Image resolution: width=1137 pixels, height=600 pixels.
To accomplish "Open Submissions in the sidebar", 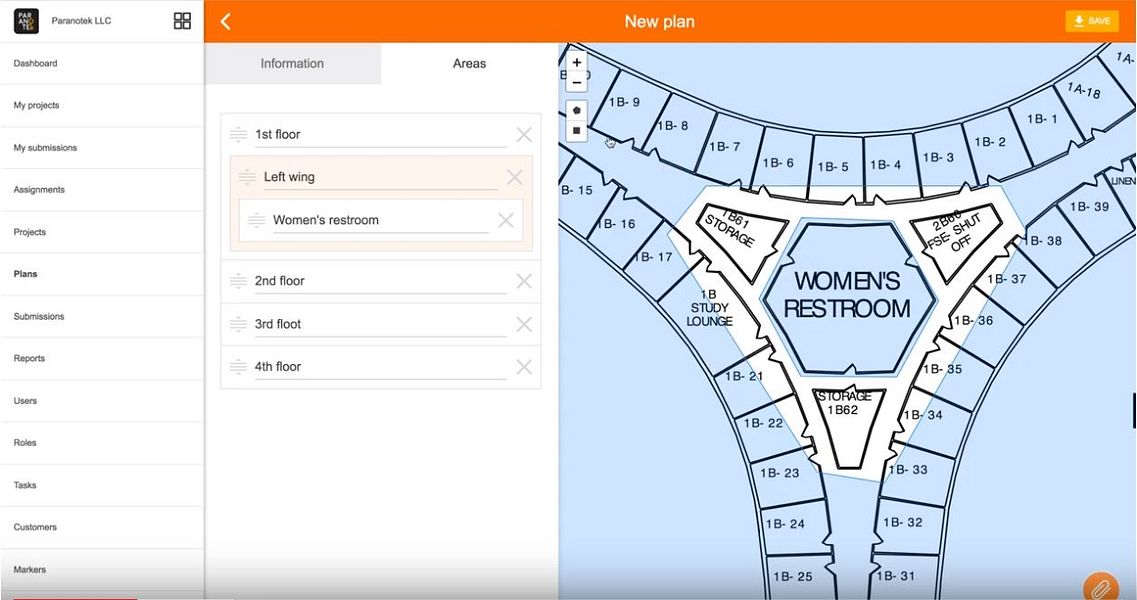I will [102, 316].
